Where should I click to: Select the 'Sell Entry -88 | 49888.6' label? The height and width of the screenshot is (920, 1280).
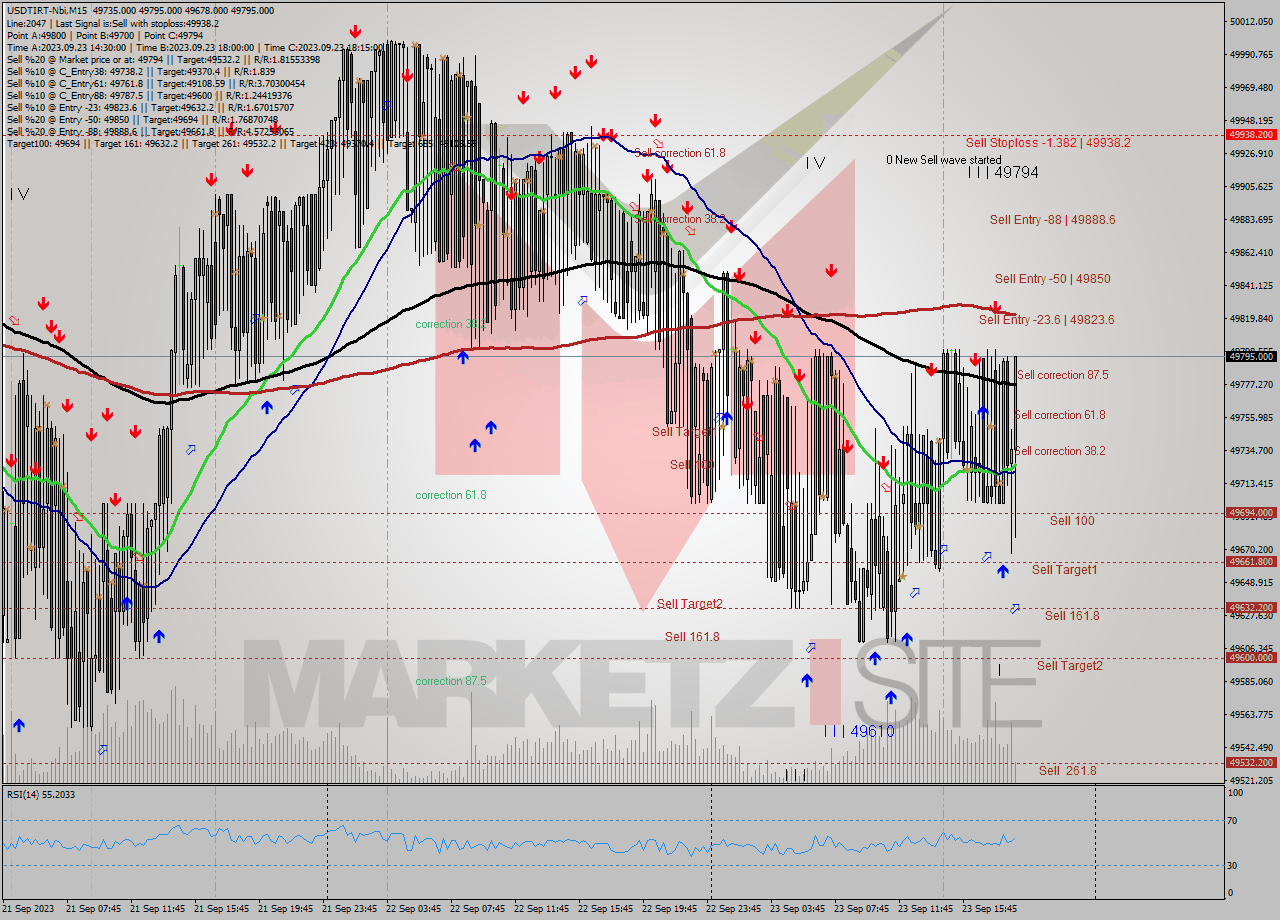(1052, 220)
